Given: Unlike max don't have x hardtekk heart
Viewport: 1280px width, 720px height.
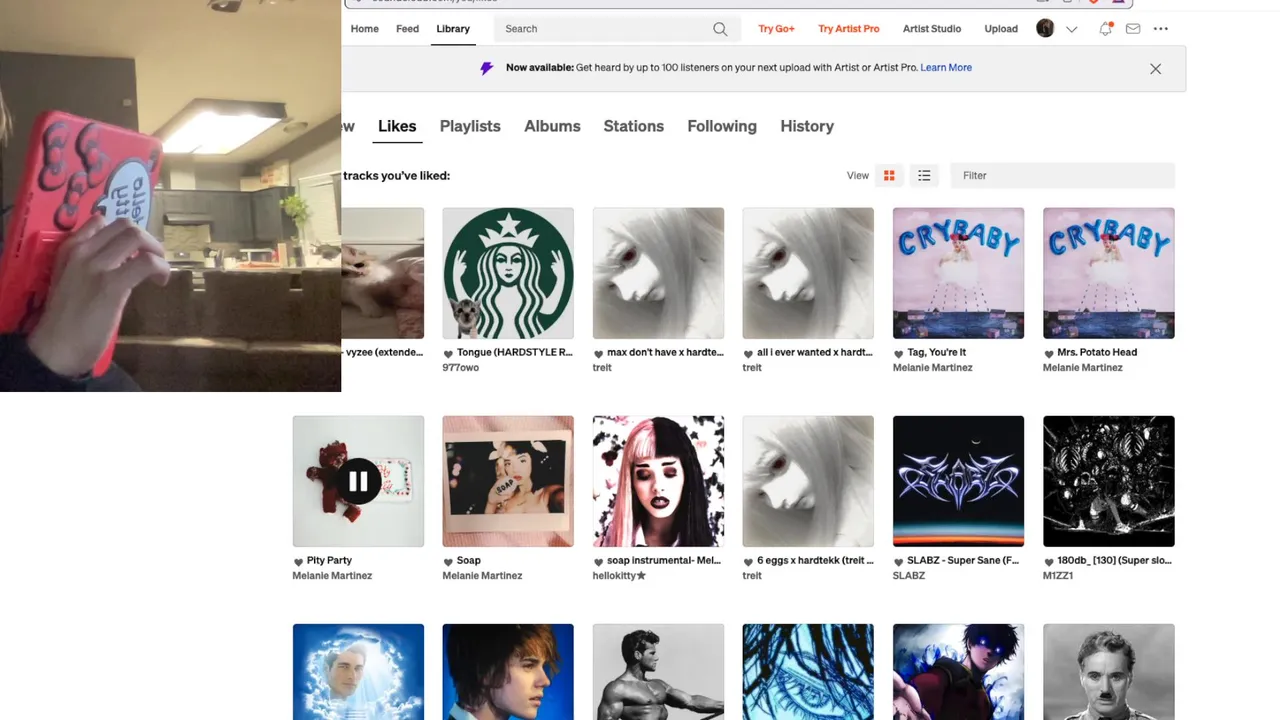Looking at the screenshot, I should (x=598, y=353).
